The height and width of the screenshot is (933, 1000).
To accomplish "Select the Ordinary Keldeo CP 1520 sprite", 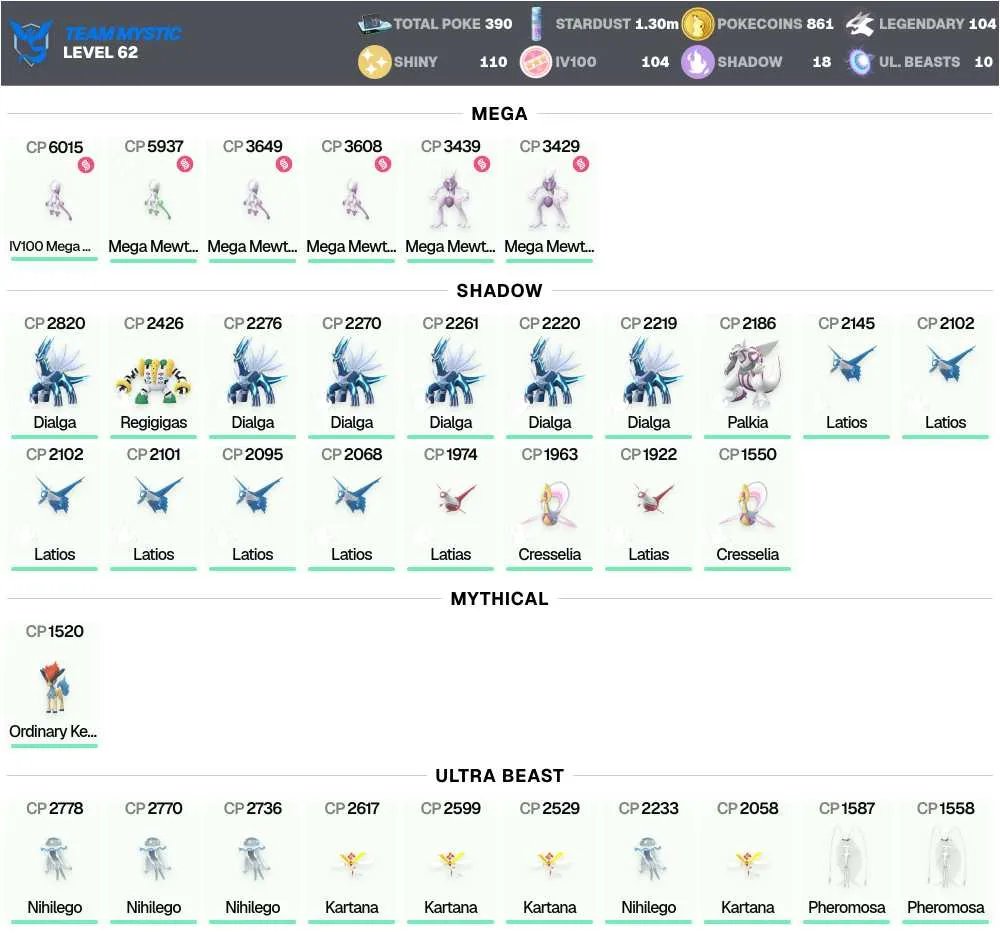I will (x=54, y=686).
